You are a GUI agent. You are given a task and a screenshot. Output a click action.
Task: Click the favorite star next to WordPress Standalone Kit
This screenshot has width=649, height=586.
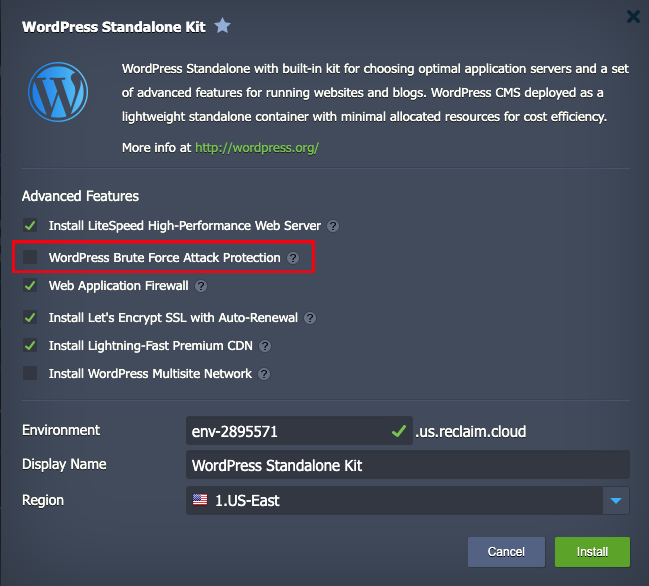coord(222,26)
